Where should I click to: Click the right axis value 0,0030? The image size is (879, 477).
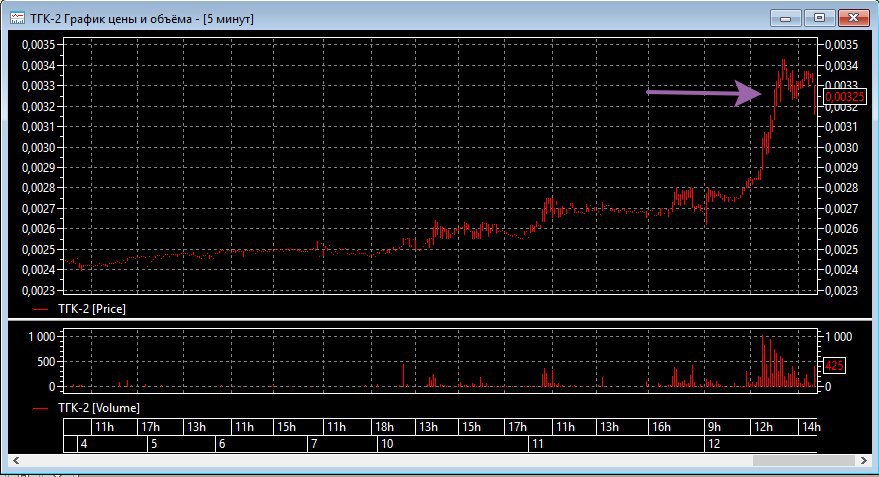[841, 147]
